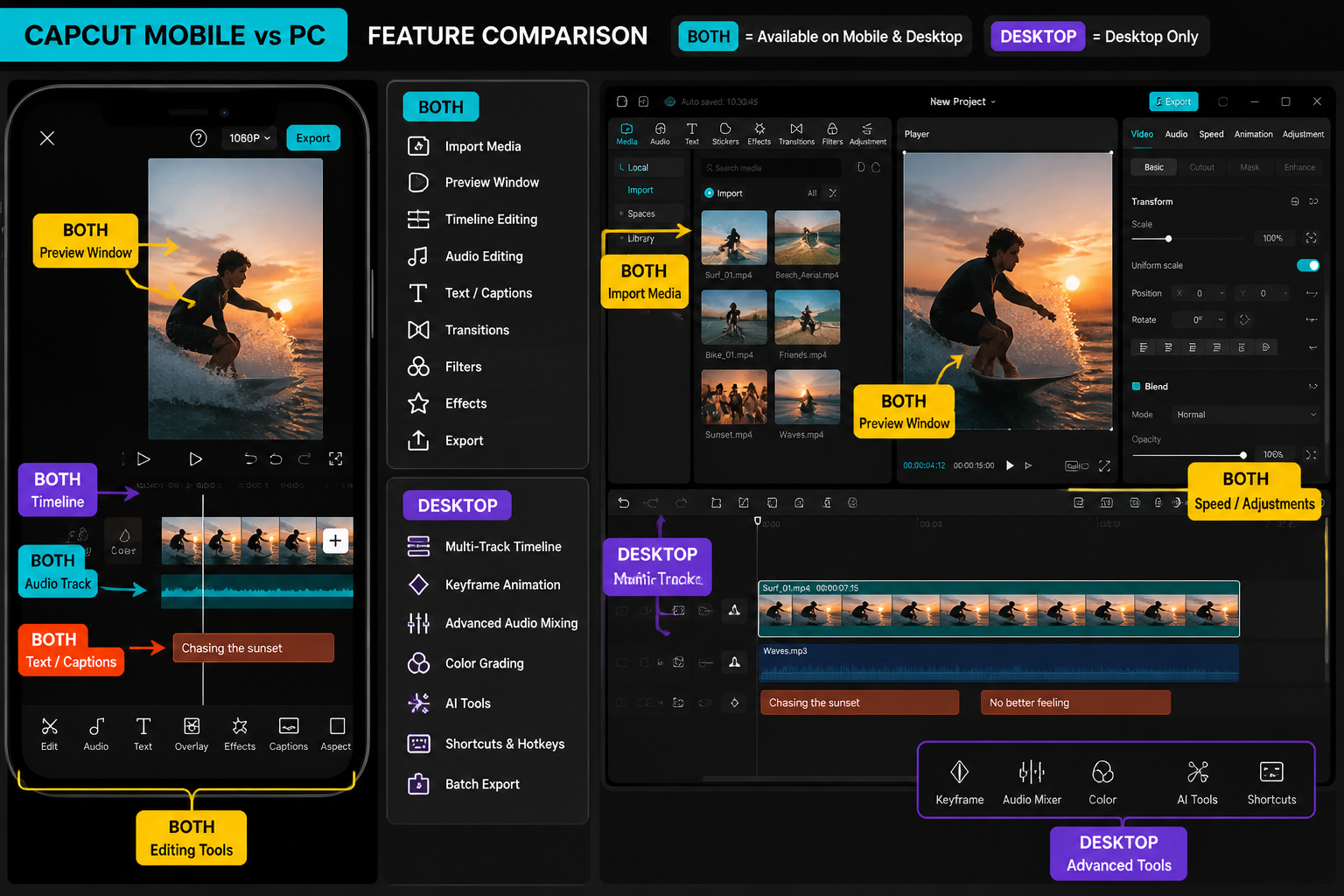Play video in the desktop player
Viewport: 1344px width, 896px height.
[1010, 465]
